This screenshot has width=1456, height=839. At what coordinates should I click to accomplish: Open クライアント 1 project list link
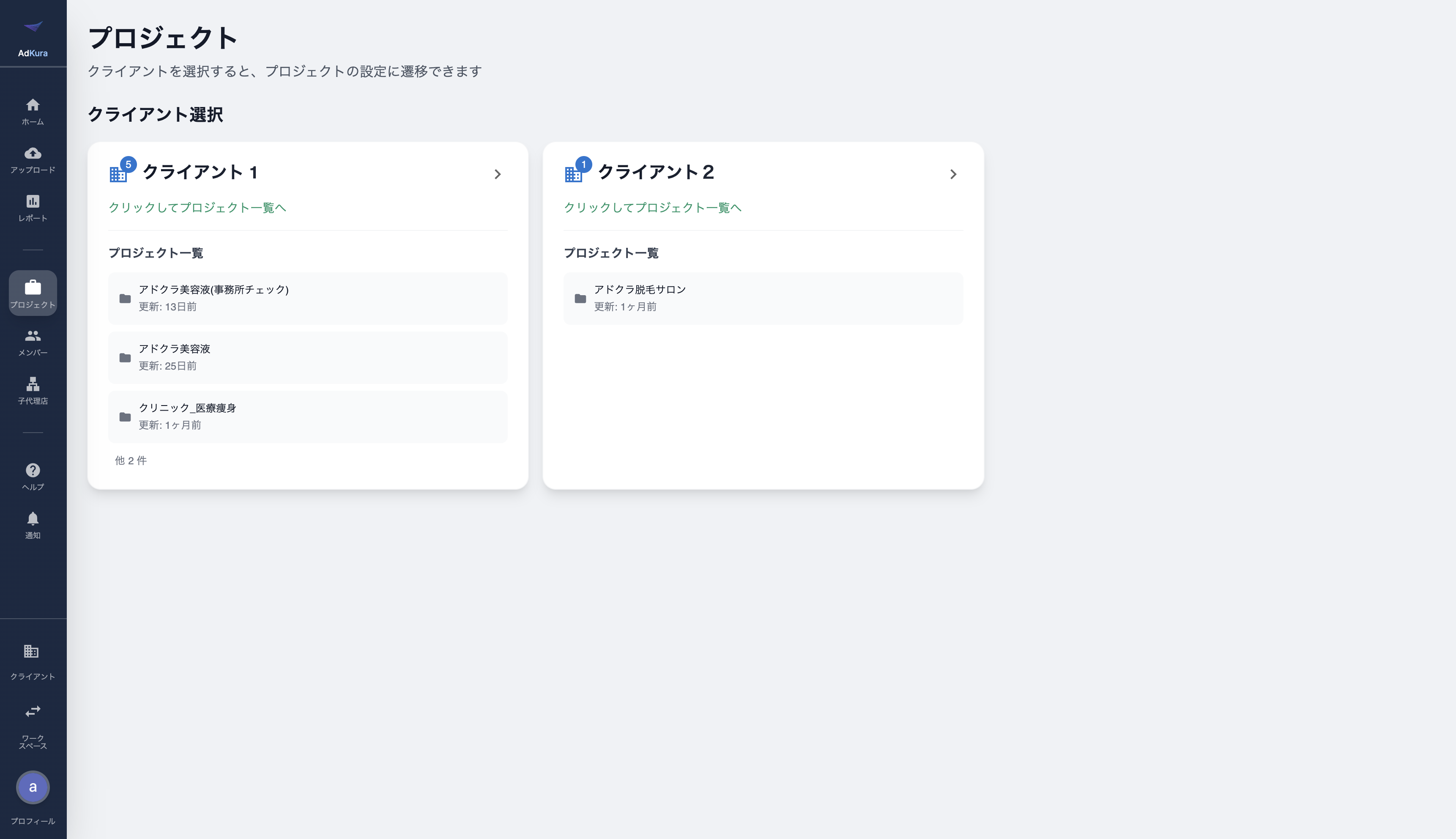pos(198,208)
